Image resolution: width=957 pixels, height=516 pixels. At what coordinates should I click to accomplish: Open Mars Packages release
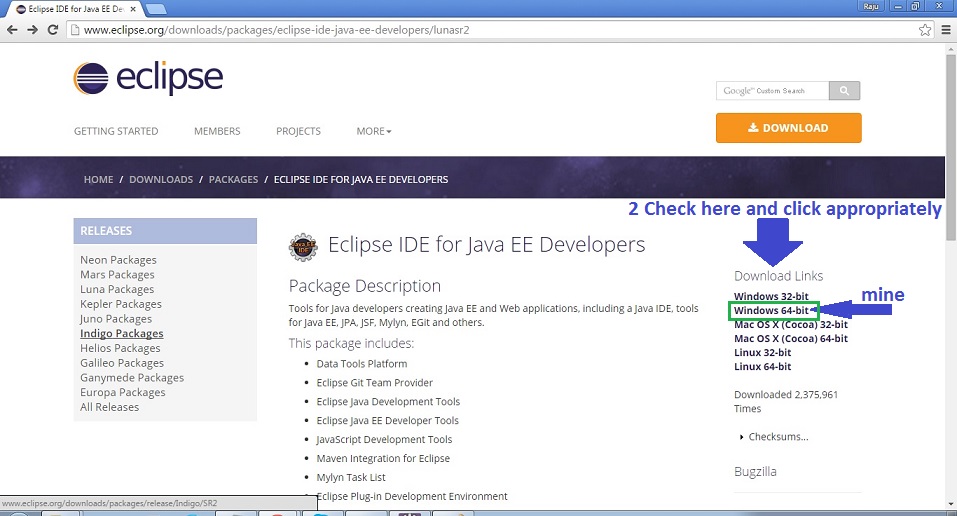117,274
